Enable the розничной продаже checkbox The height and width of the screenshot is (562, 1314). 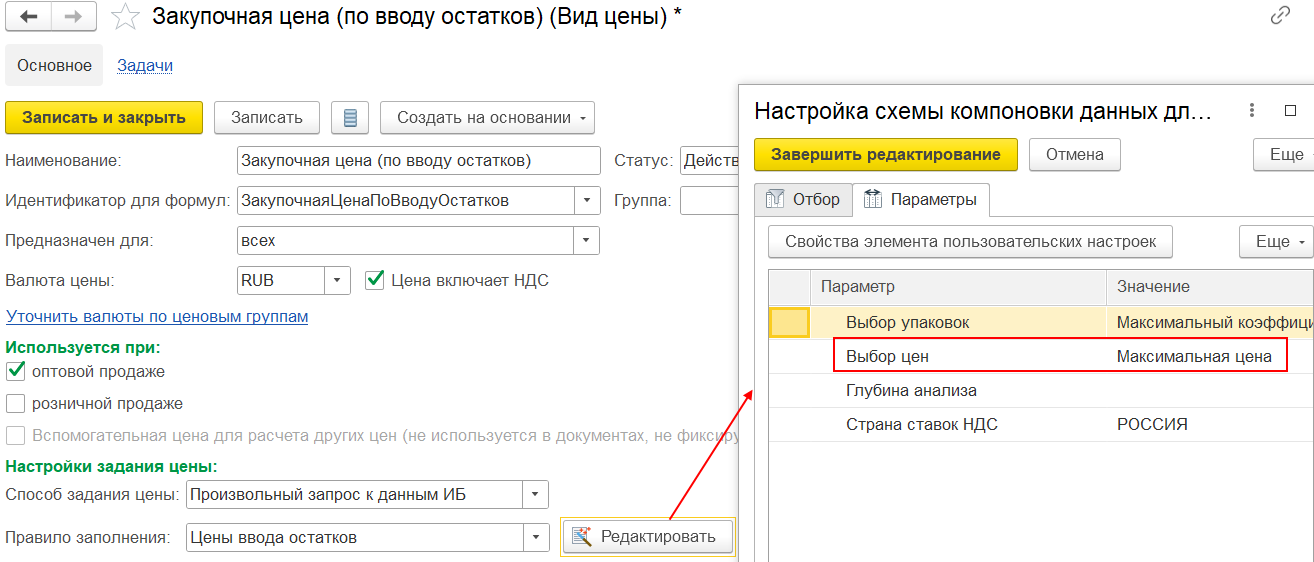(16, 404)
